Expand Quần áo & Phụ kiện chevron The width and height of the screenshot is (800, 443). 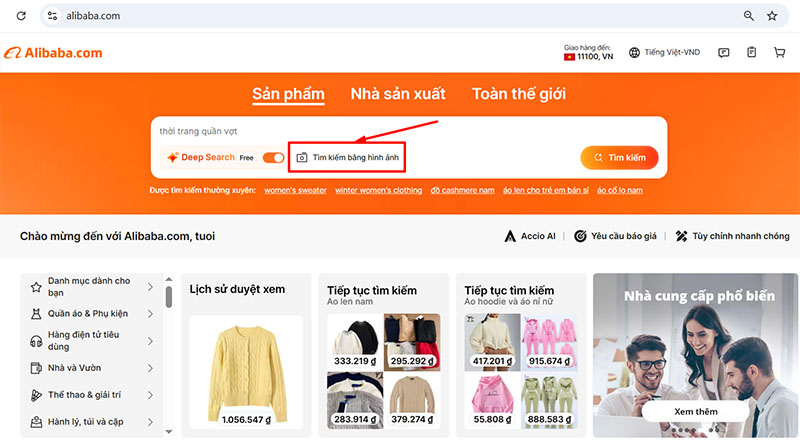(x=151, y=314)
